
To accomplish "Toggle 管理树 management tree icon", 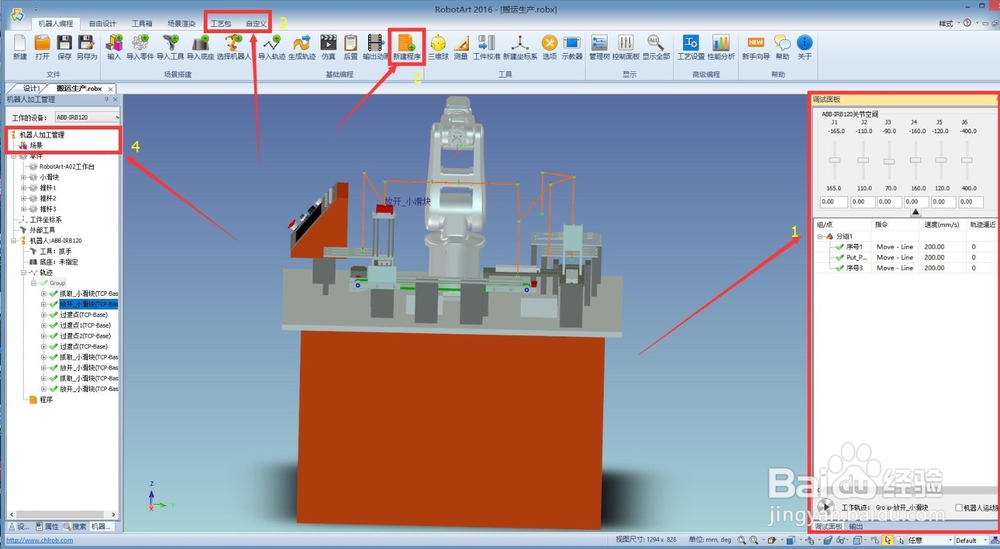I will (599, 47).
